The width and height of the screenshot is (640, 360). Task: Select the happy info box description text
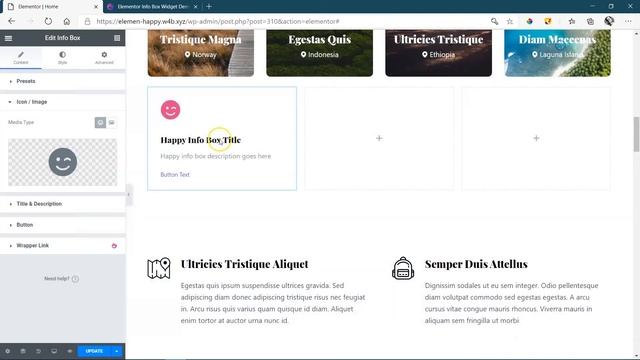tap(216, 156)
